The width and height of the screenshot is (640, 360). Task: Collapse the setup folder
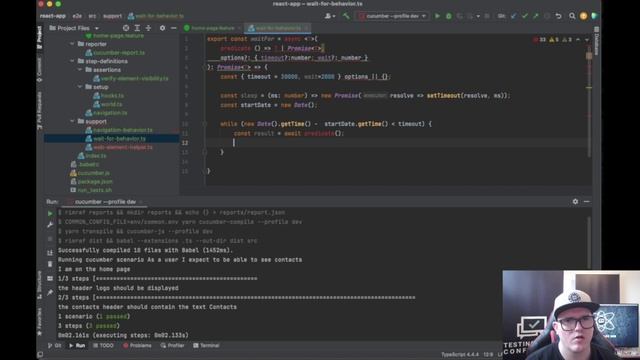click(x=80, y=87)
